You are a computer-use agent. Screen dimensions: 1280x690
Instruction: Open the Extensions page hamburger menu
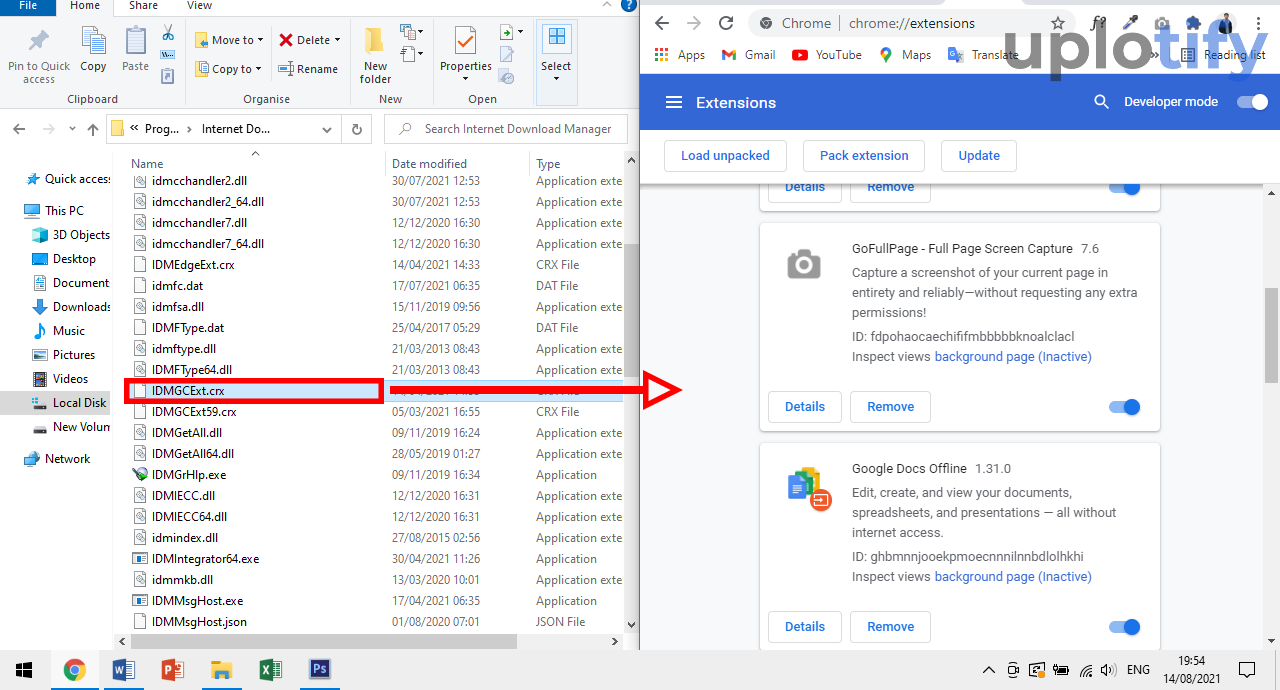click(x=674, y=102)
